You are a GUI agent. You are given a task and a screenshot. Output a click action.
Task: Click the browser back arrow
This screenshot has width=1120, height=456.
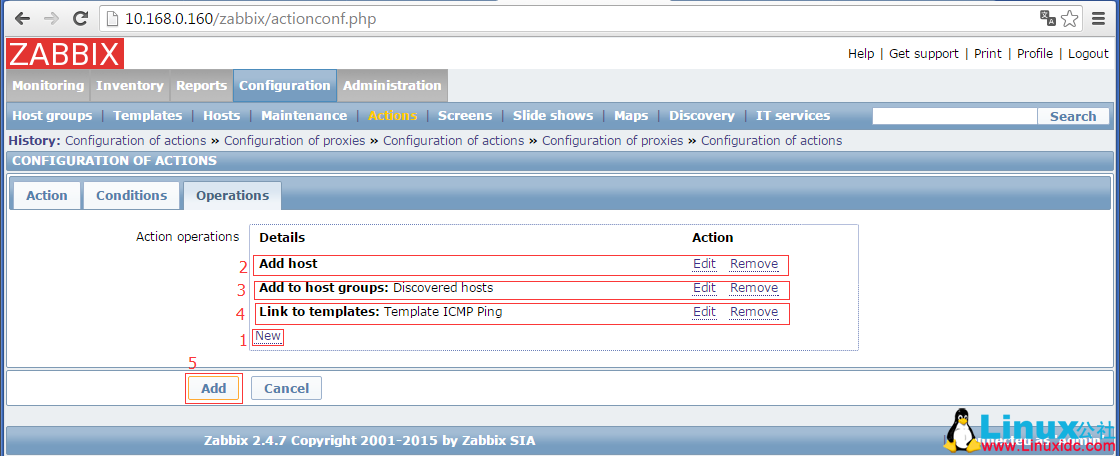[x=22, y=19]
